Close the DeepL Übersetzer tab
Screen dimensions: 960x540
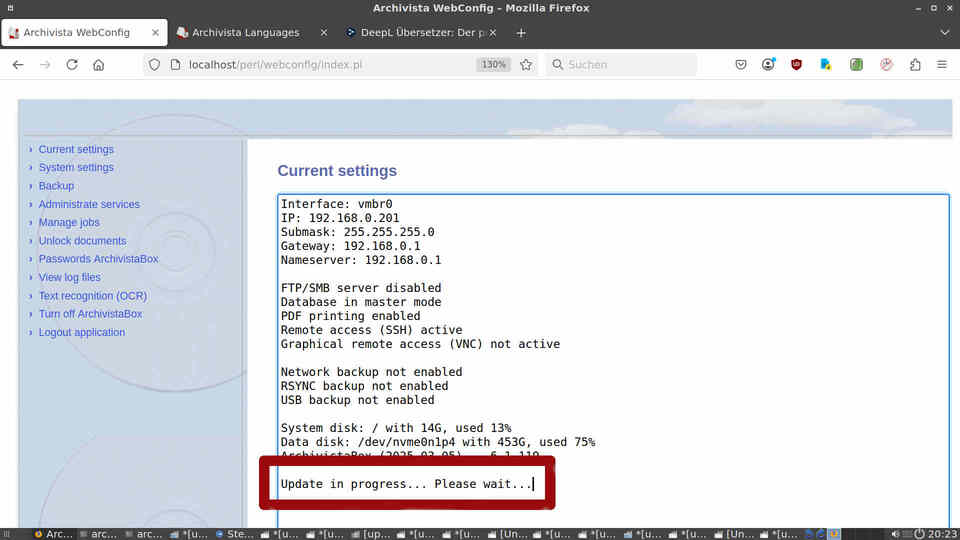coord(493,32)
